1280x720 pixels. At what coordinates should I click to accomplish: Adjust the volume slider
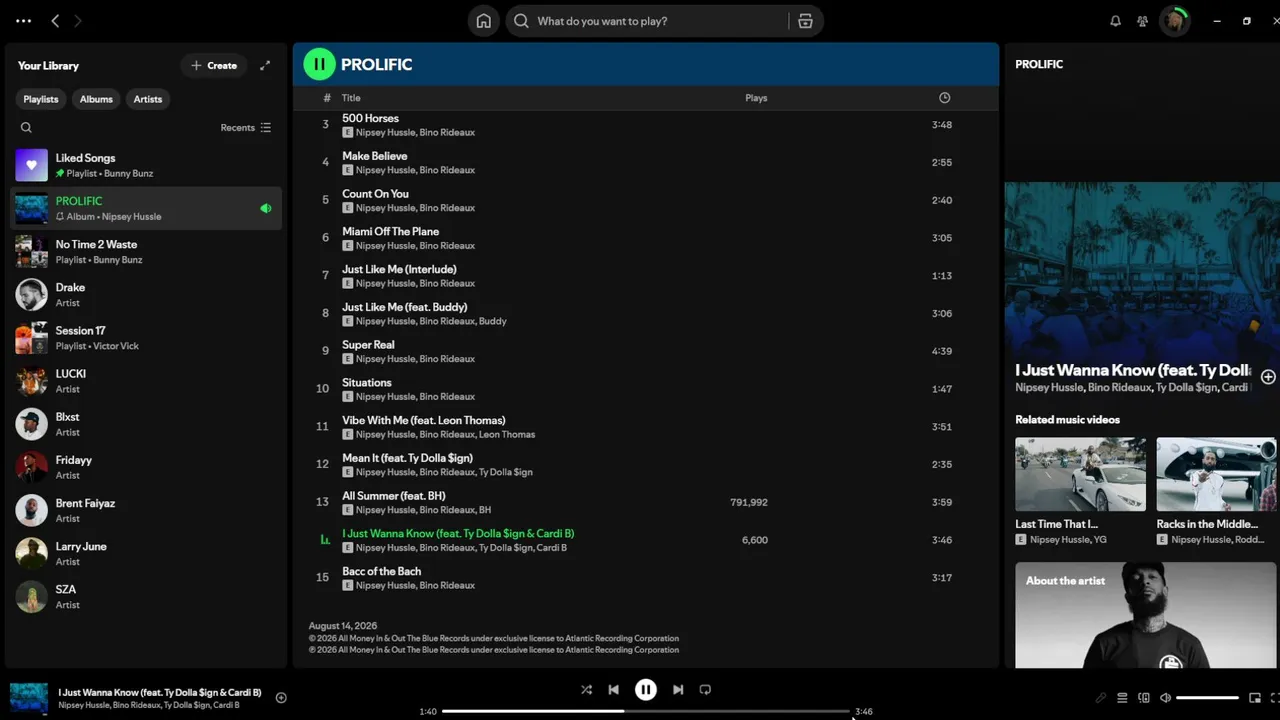pyautogui.click(x=1207, y=698)
